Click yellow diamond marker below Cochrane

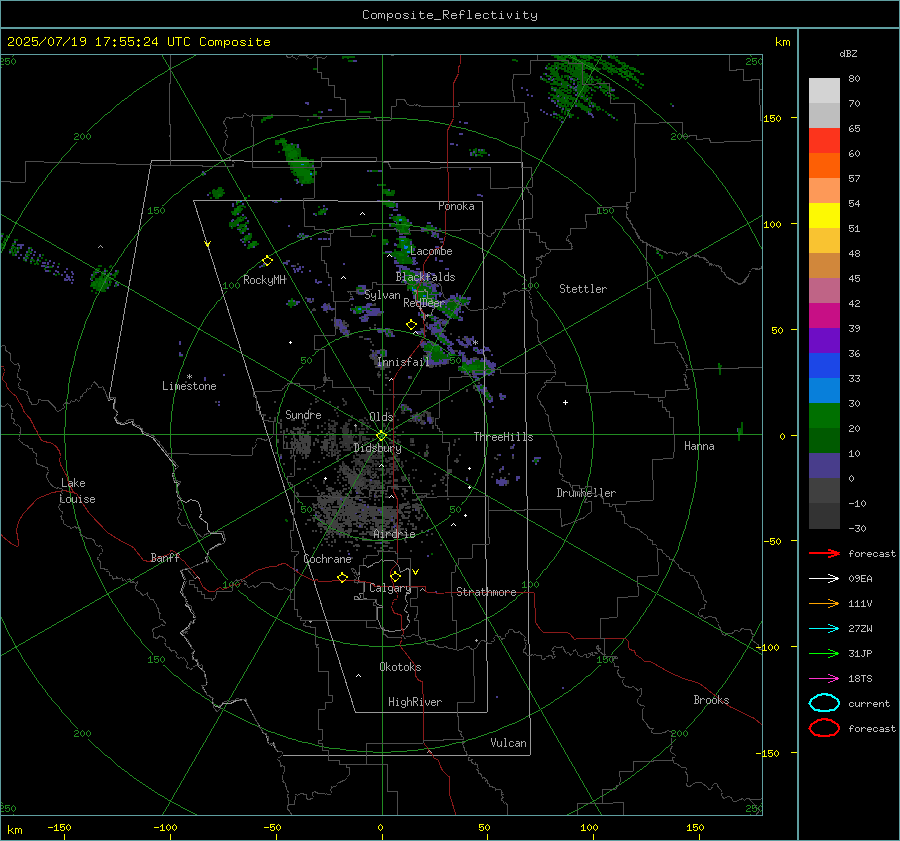(343, 577)
